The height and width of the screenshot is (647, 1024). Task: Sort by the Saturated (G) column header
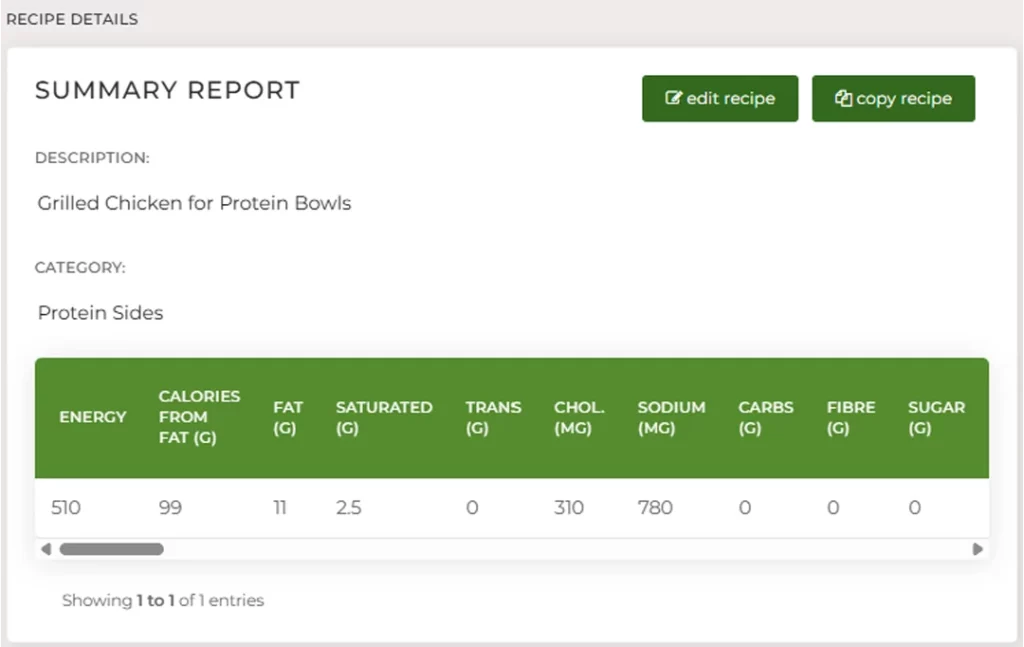(384, 417)
